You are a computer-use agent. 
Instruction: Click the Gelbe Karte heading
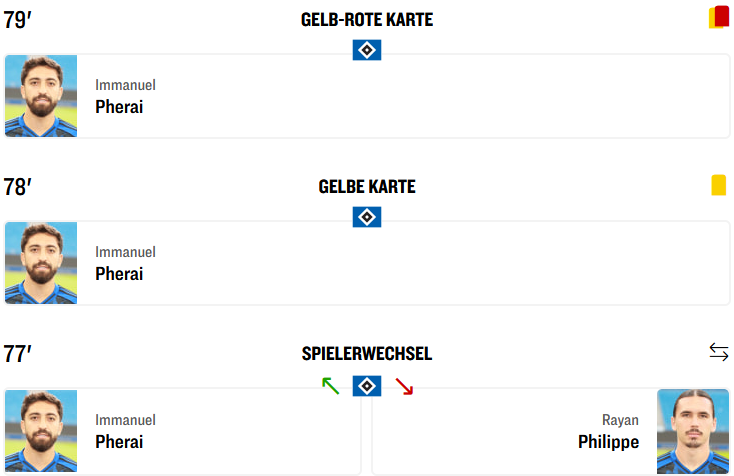click(x=367, y=187)
